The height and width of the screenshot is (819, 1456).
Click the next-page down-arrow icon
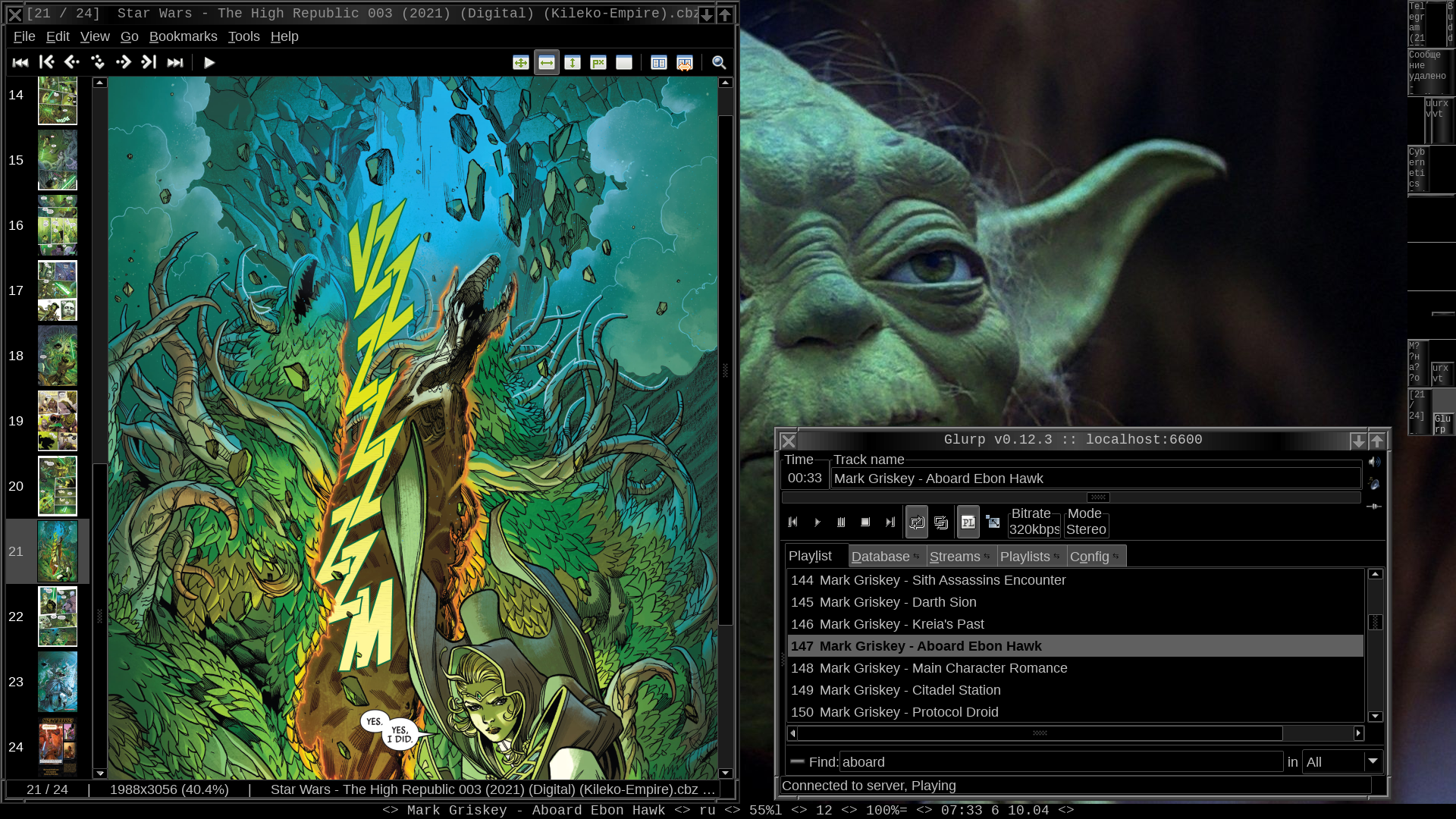98,63
